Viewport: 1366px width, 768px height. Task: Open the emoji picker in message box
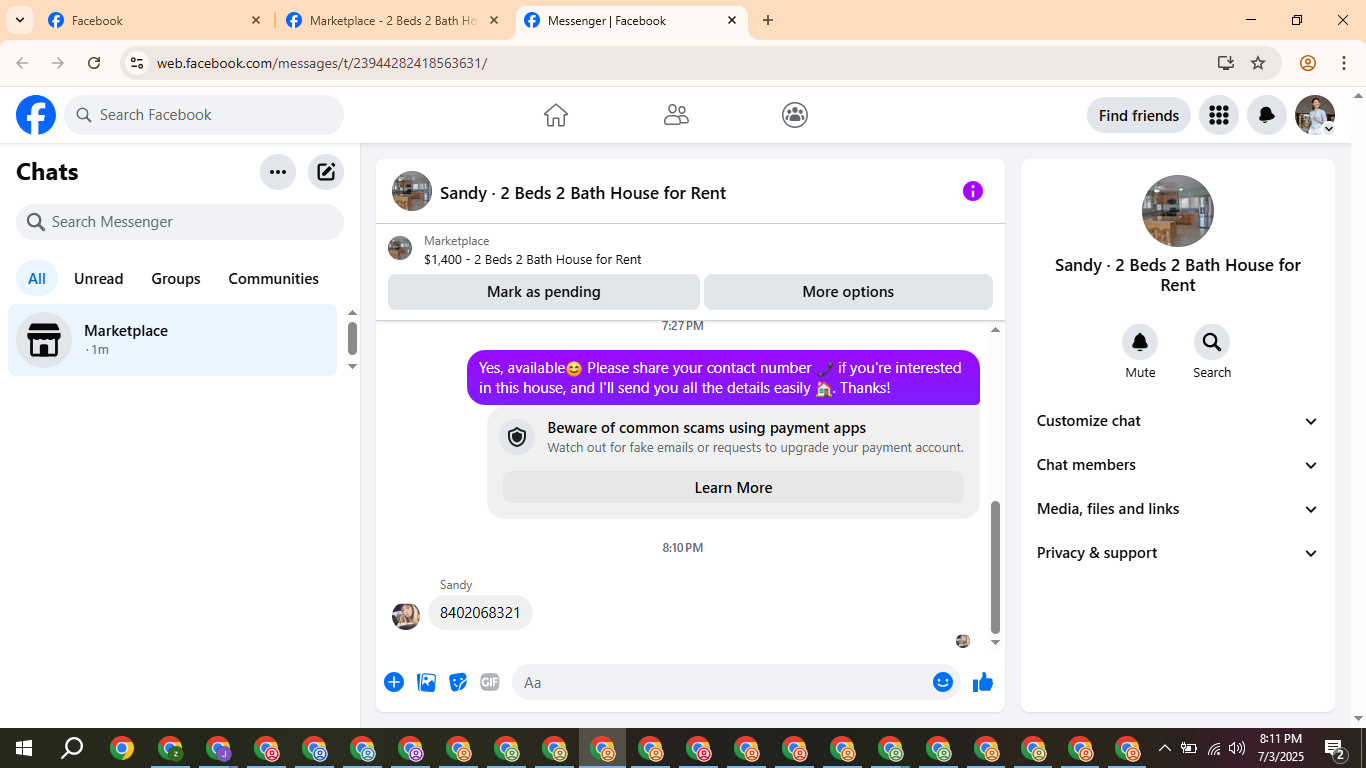click(x=942, y=682)
